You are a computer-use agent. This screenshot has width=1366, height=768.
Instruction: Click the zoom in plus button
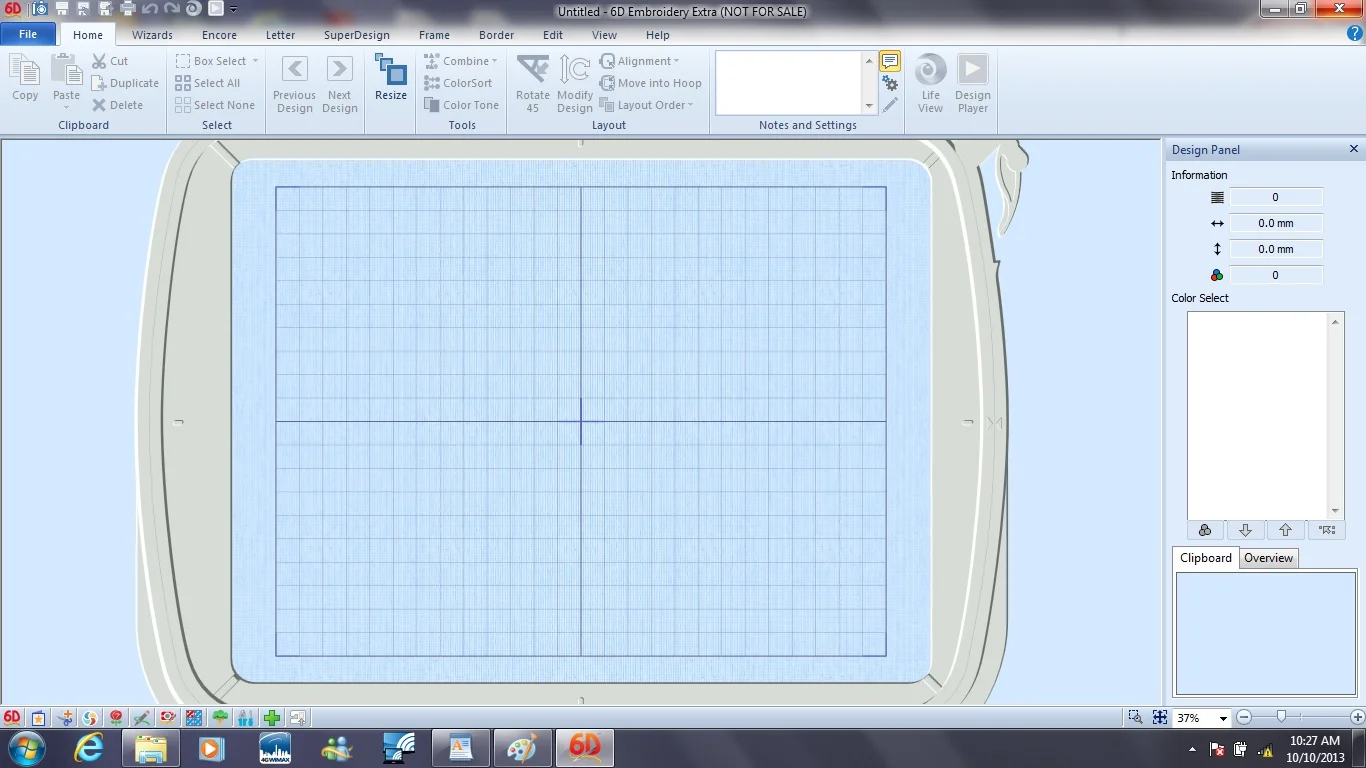pyautogui.click(x=1357, y=717)
